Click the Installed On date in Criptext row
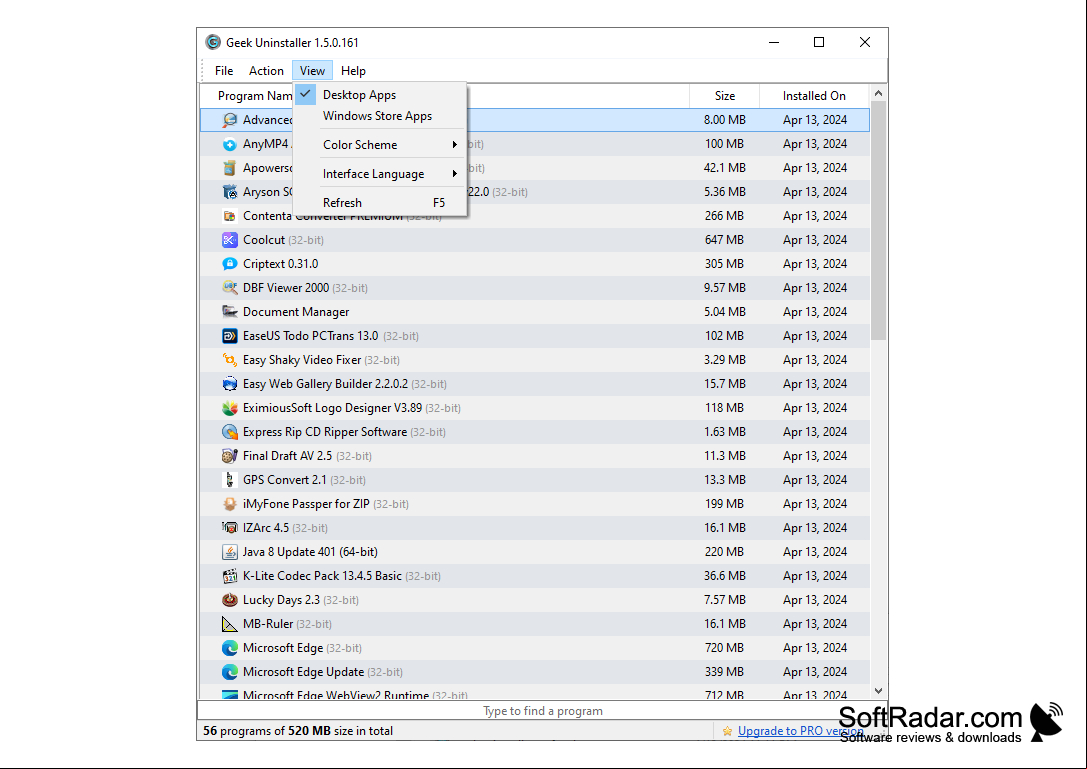The image size is (1087, 769). pos(815,264)
